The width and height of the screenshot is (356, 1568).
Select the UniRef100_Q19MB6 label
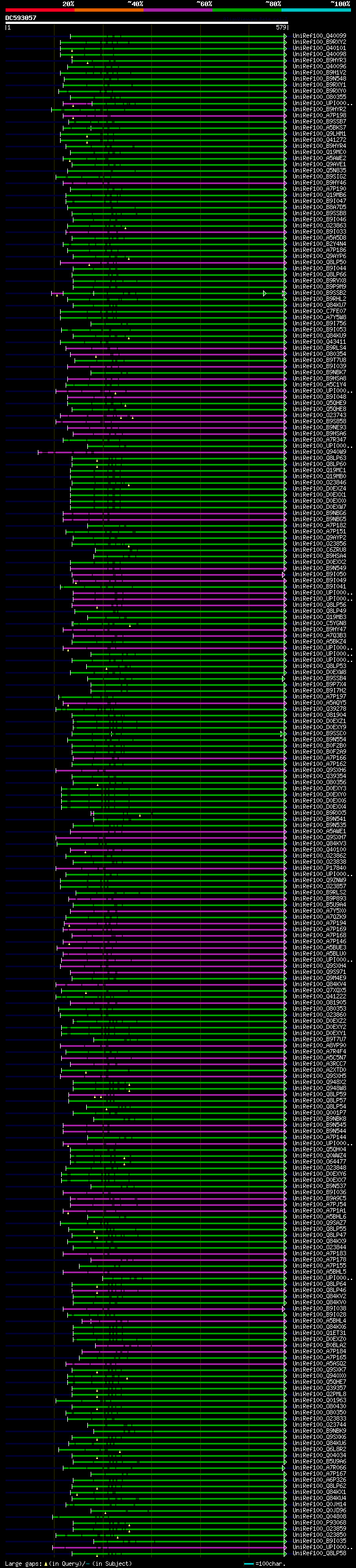coord(319,195)
